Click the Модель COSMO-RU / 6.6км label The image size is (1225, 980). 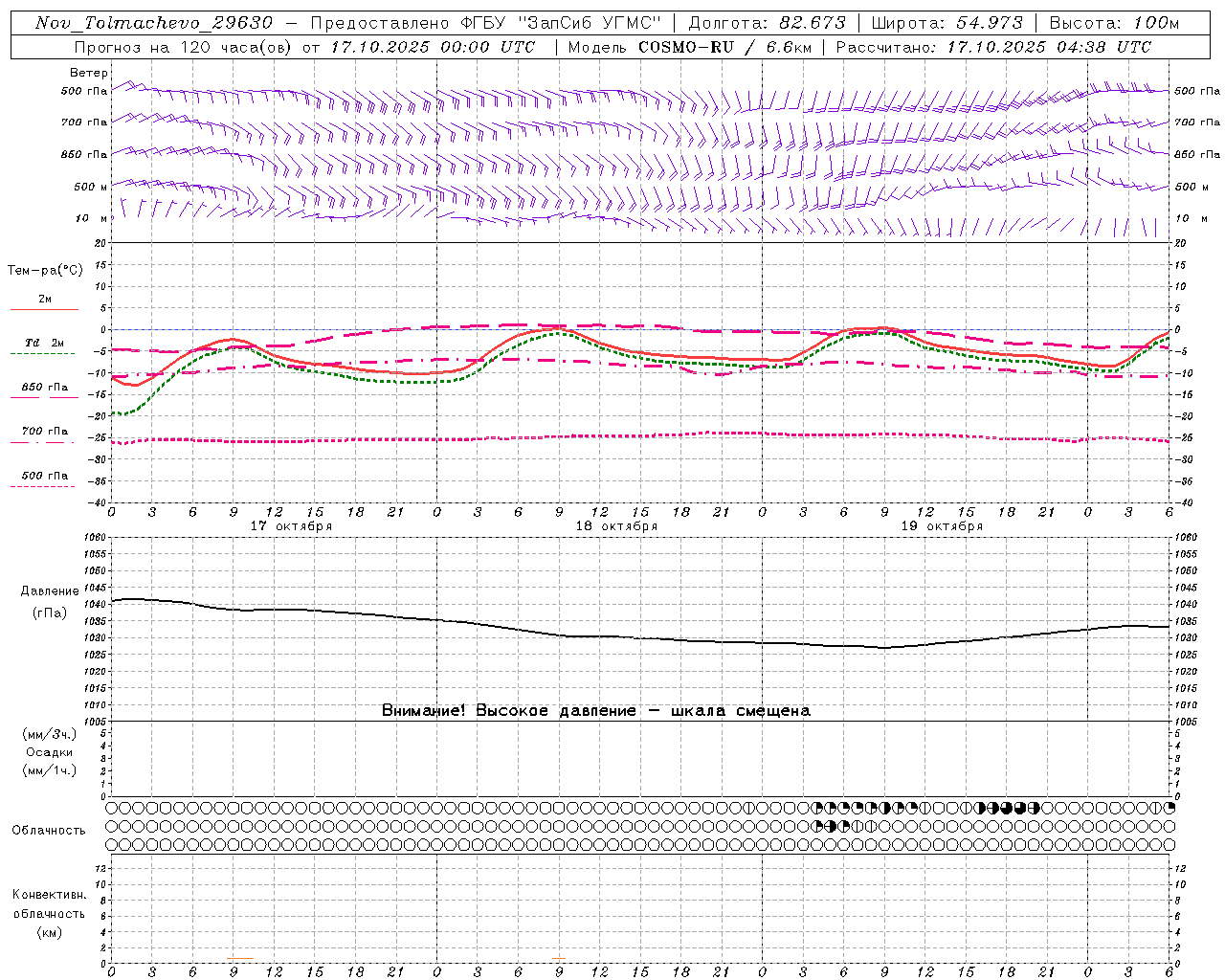coord(690,47)
